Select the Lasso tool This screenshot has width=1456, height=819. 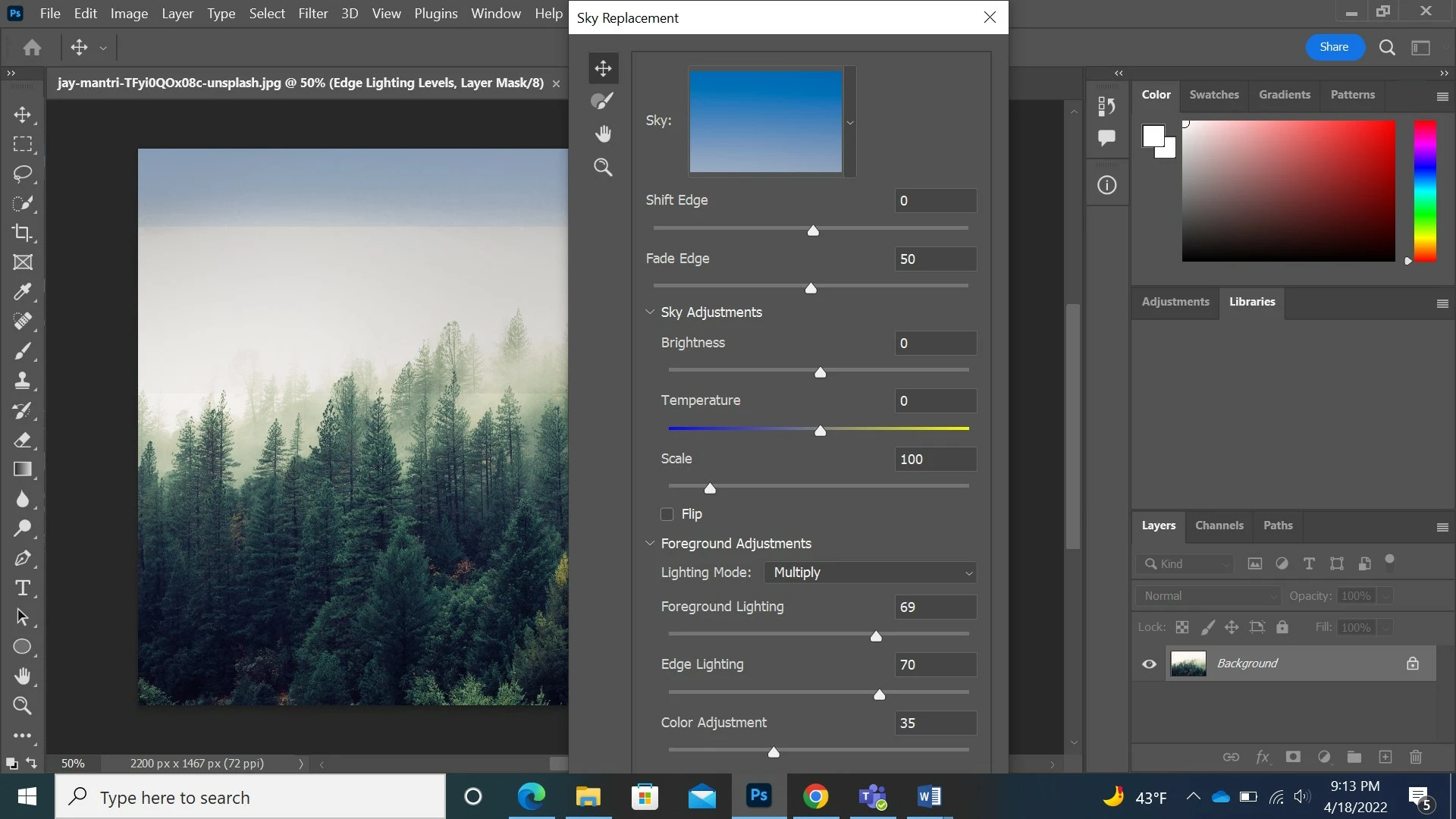[x=23, y=174]
